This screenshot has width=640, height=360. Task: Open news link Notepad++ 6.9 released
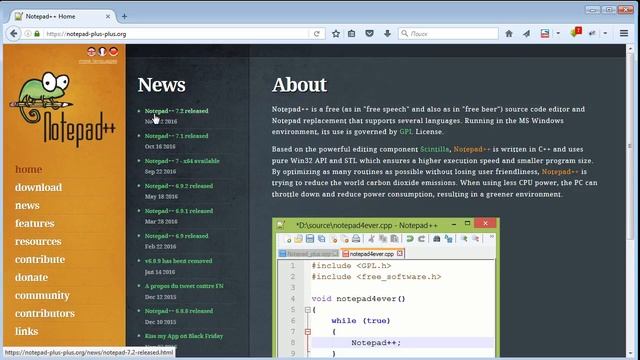[x=176, y=236]
